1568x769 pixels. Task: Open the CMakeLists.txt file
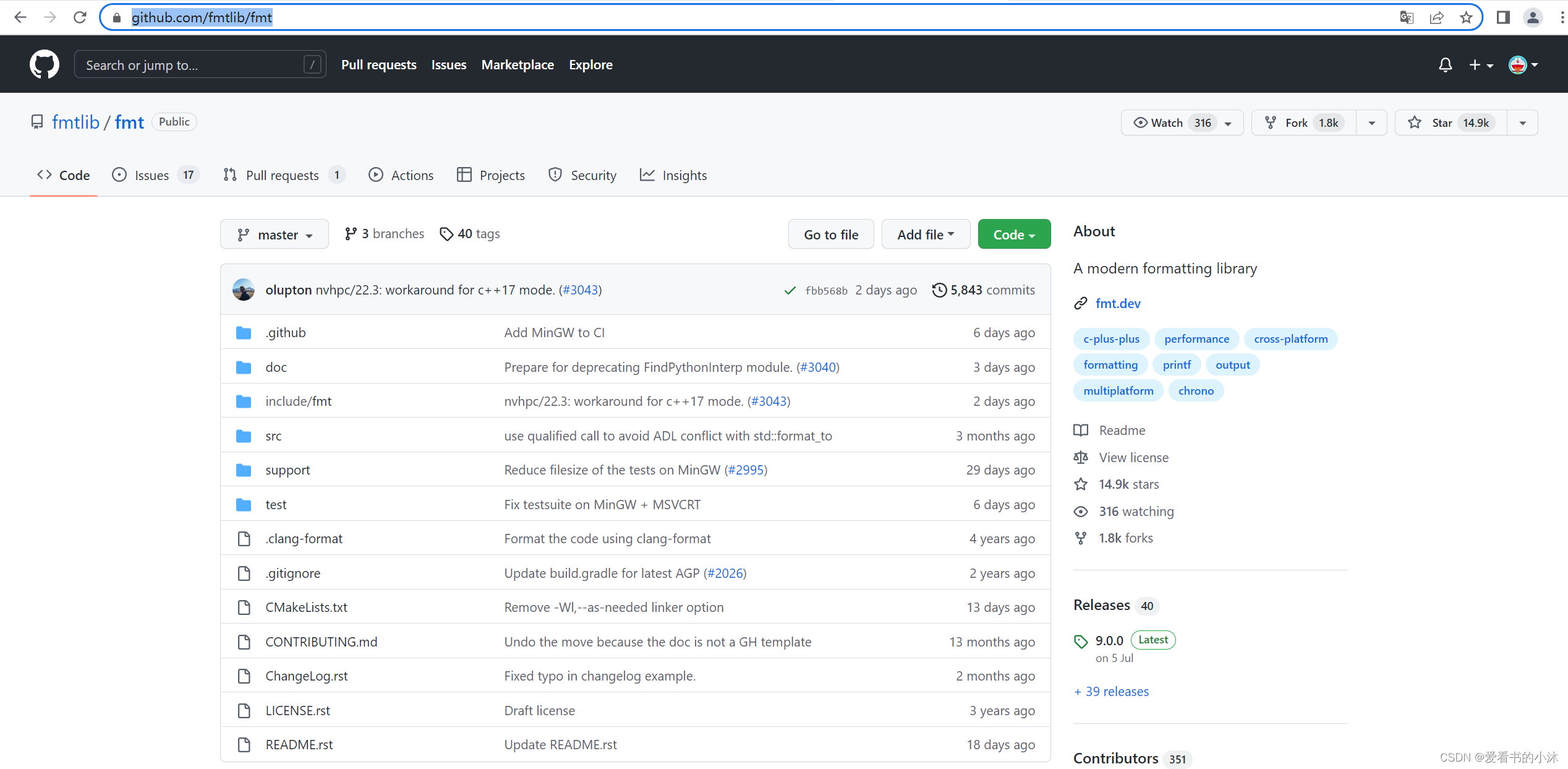pos(306,607)
